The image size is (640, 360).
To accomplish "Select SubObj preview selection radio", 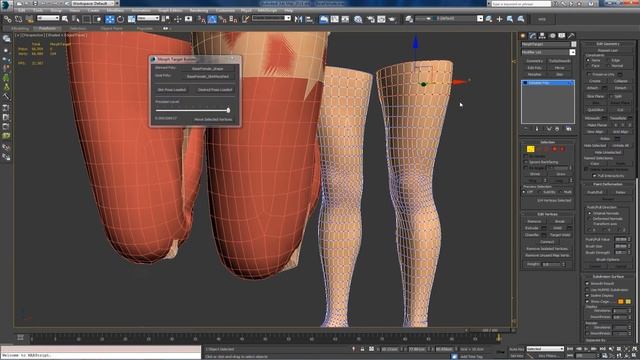I will pos(540,192).
